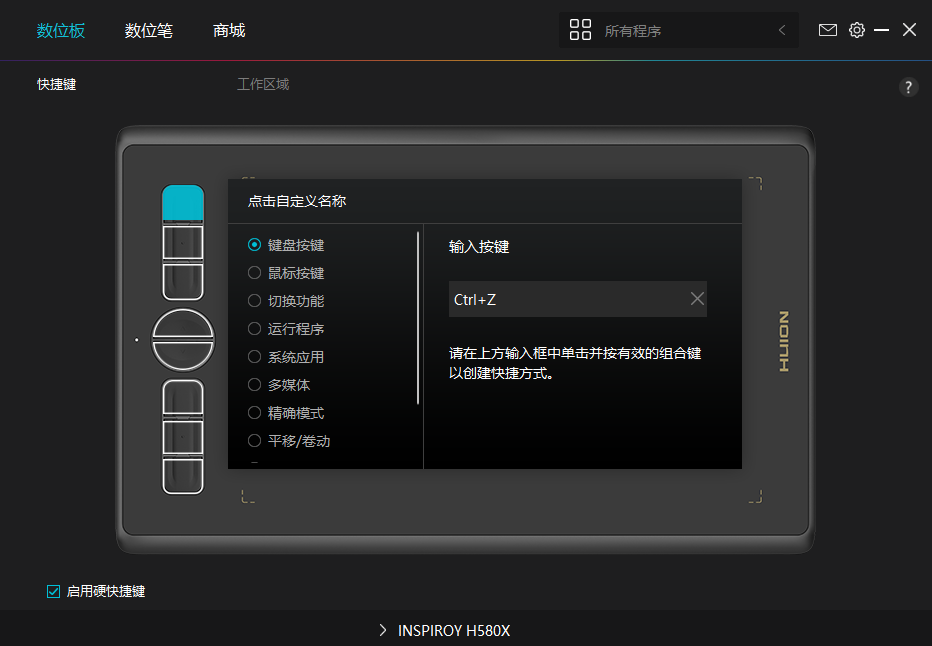Toggle the 启用硬快捷键 checkbox
The image size is (932, 646).
pos(53,591)
